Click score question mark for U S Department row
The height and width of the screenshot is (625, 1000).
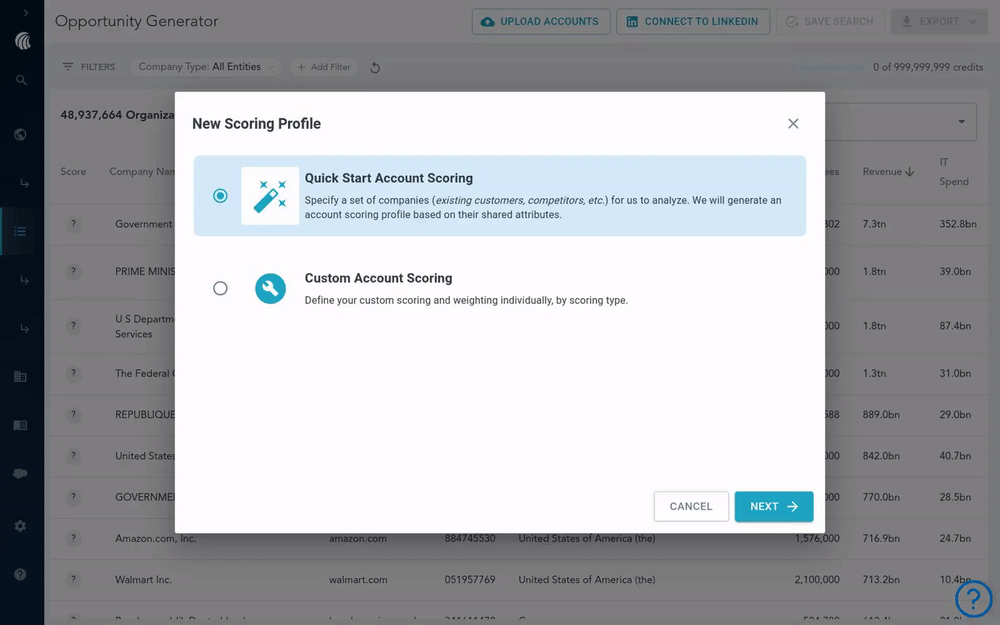click(73, 326)
